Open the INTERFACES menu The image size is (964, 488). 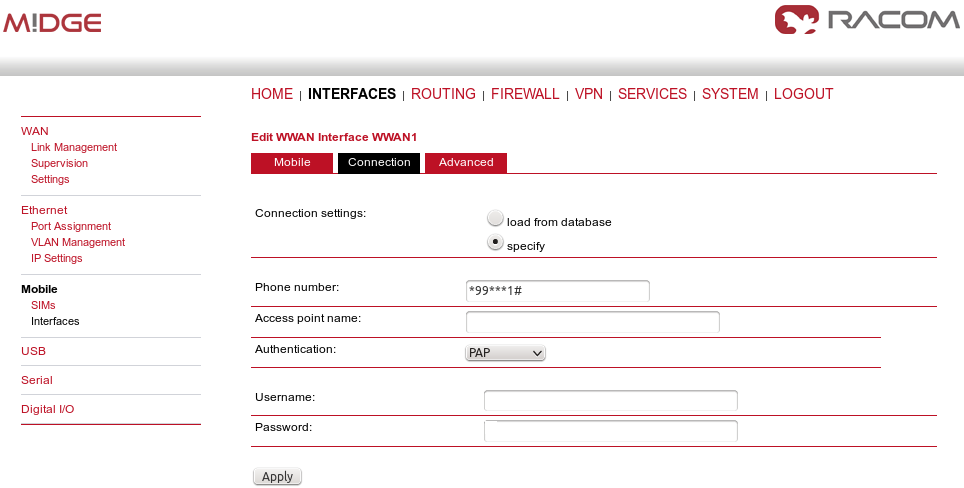click(352, 94)
